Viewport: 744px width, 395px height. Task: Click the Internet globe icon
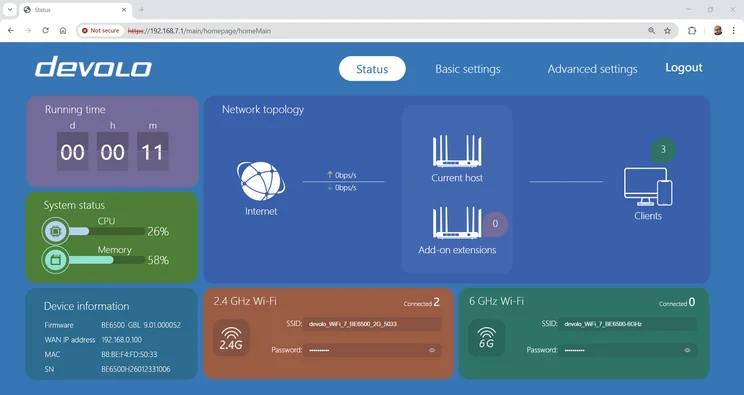[x=261, y=181]
